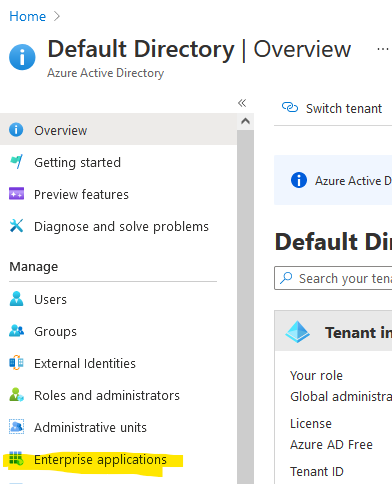Open Preview features
Image resolution: width=392 pixels, height=484 pixels.
(81, 195)
